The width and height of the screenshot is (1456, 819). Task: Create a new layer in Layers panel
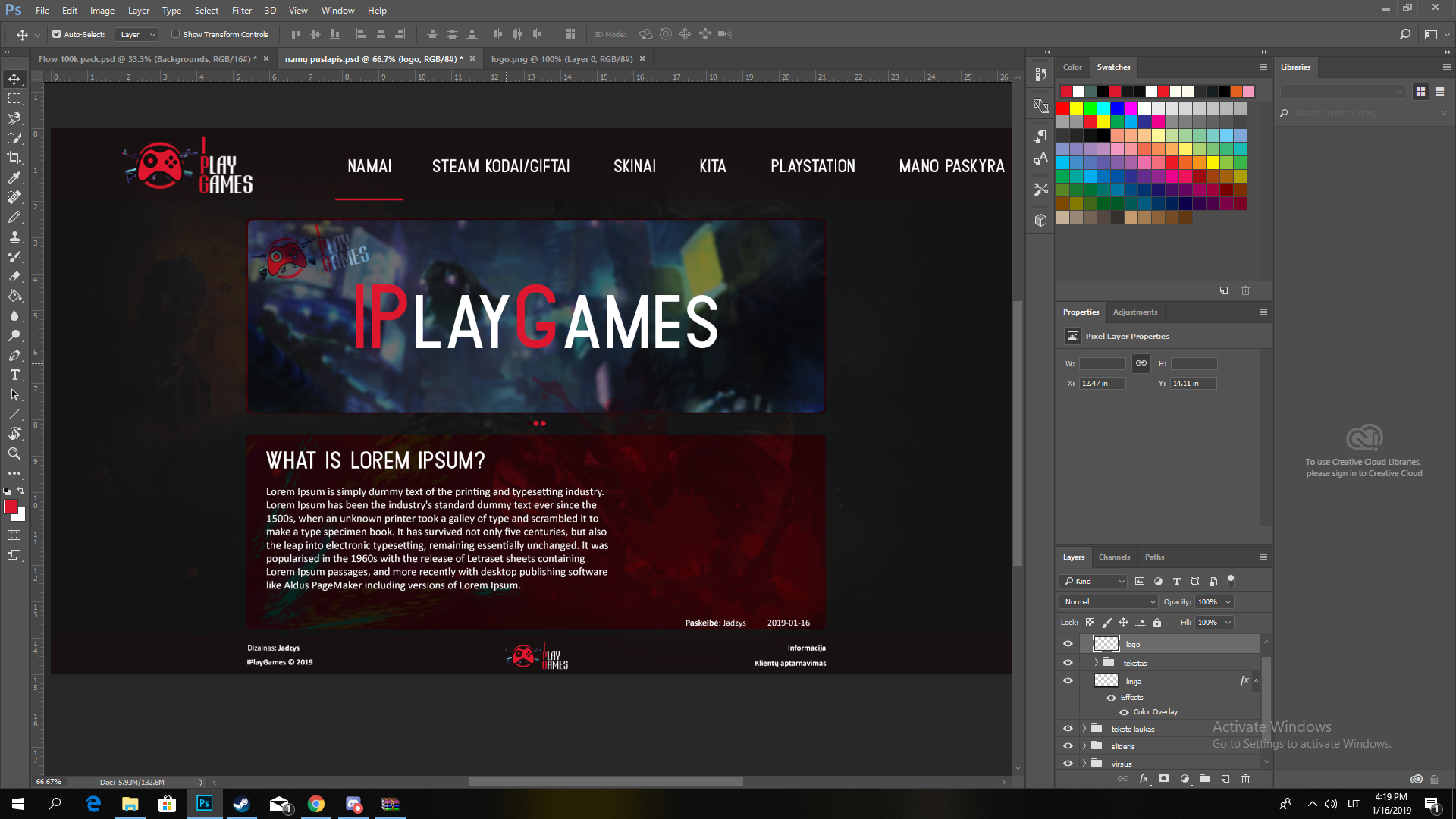(1225, 779)
